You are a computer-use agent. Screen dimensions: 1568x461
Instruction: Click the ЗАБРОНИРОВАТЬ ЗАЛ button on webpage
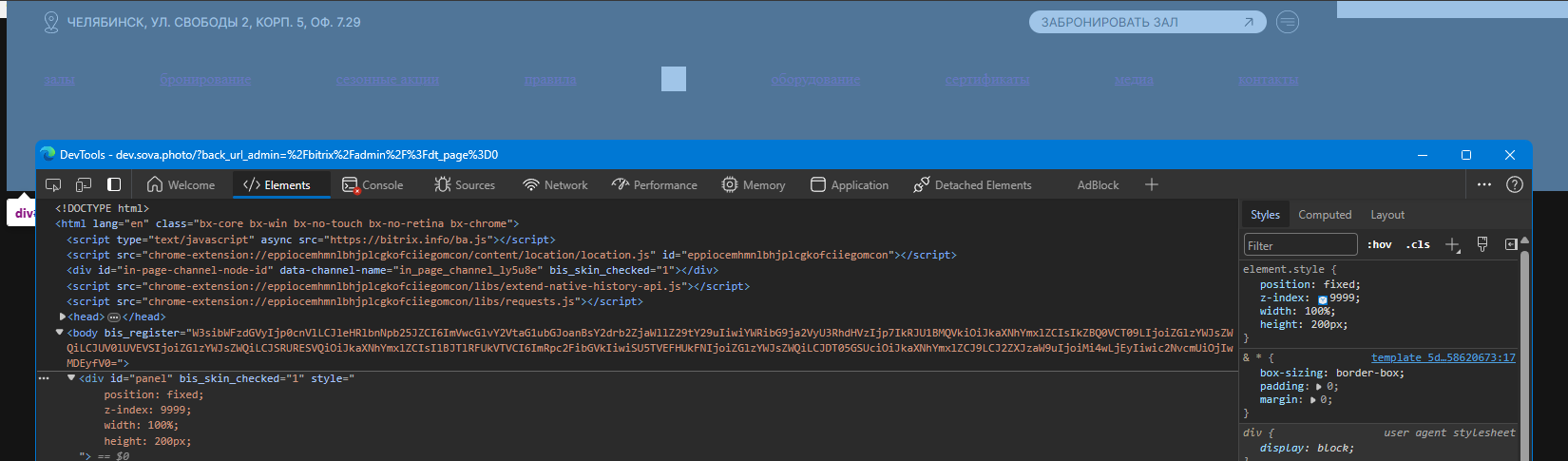click(x=1147, y=22)
